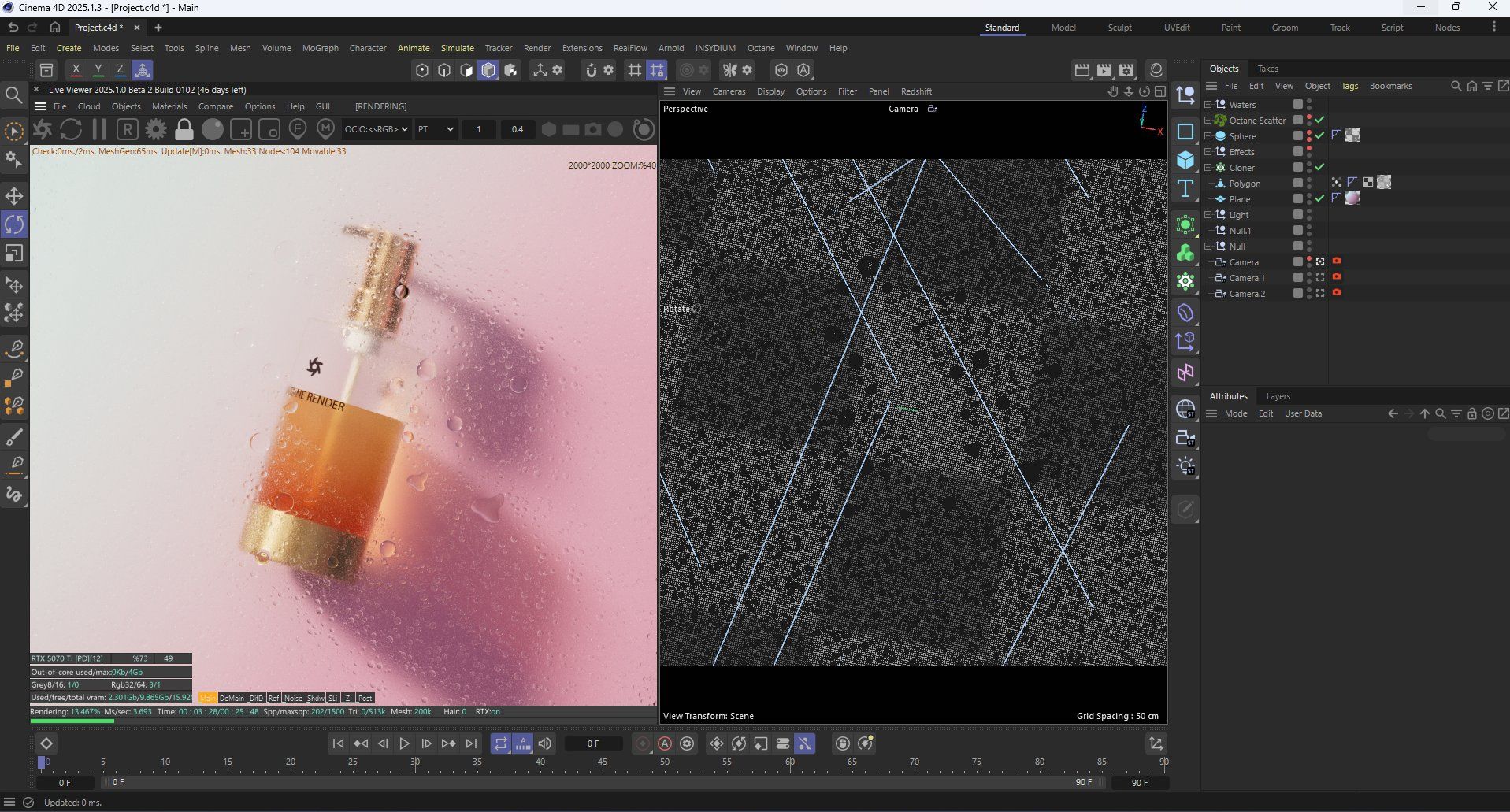The width and height of the screenshot is (1510, 812).
Task: Click the Live Viewer lock resolution padlock icon
Action: pos(184,129)
